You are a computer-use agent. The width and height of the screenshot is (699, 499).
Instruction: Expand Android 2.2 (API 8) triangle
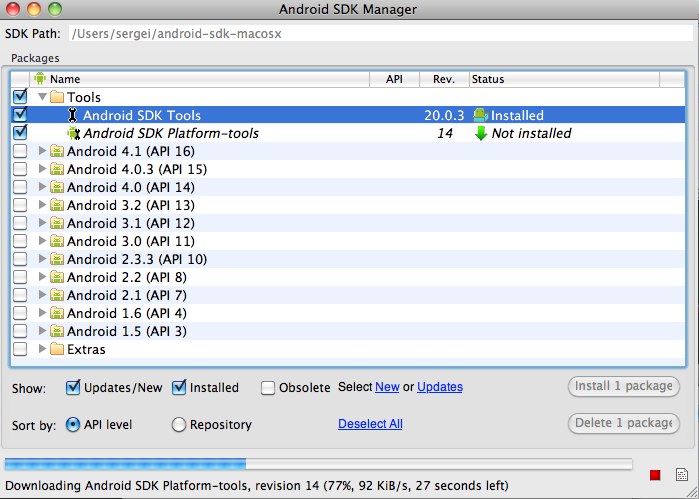pyautogui.click(x=42, y=277)
